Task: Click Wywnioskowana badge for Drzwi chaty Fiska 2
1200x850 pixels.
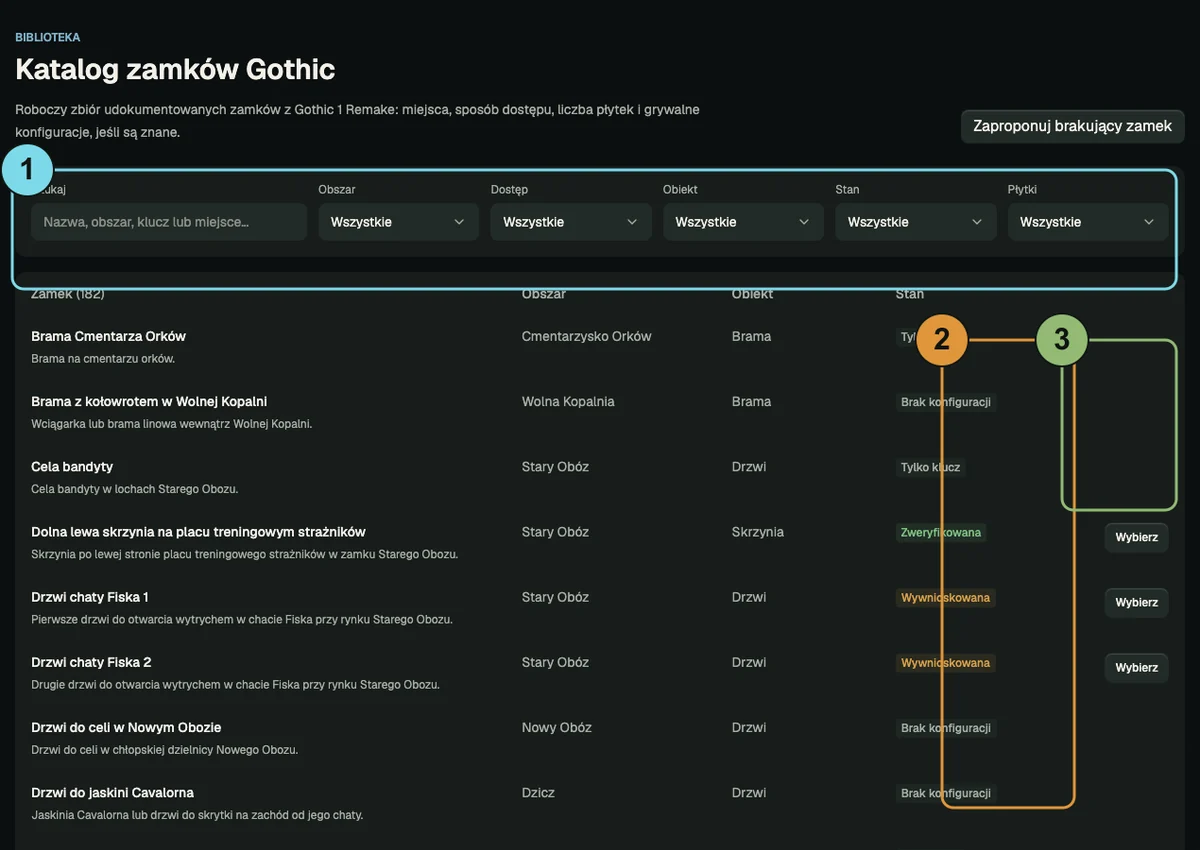Action: pyautogui.click(x=945, y=663)
